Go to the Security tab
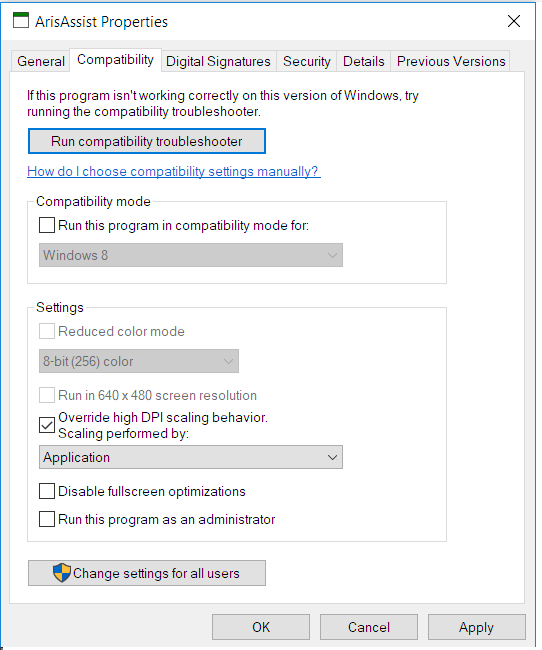 (306, 61)
